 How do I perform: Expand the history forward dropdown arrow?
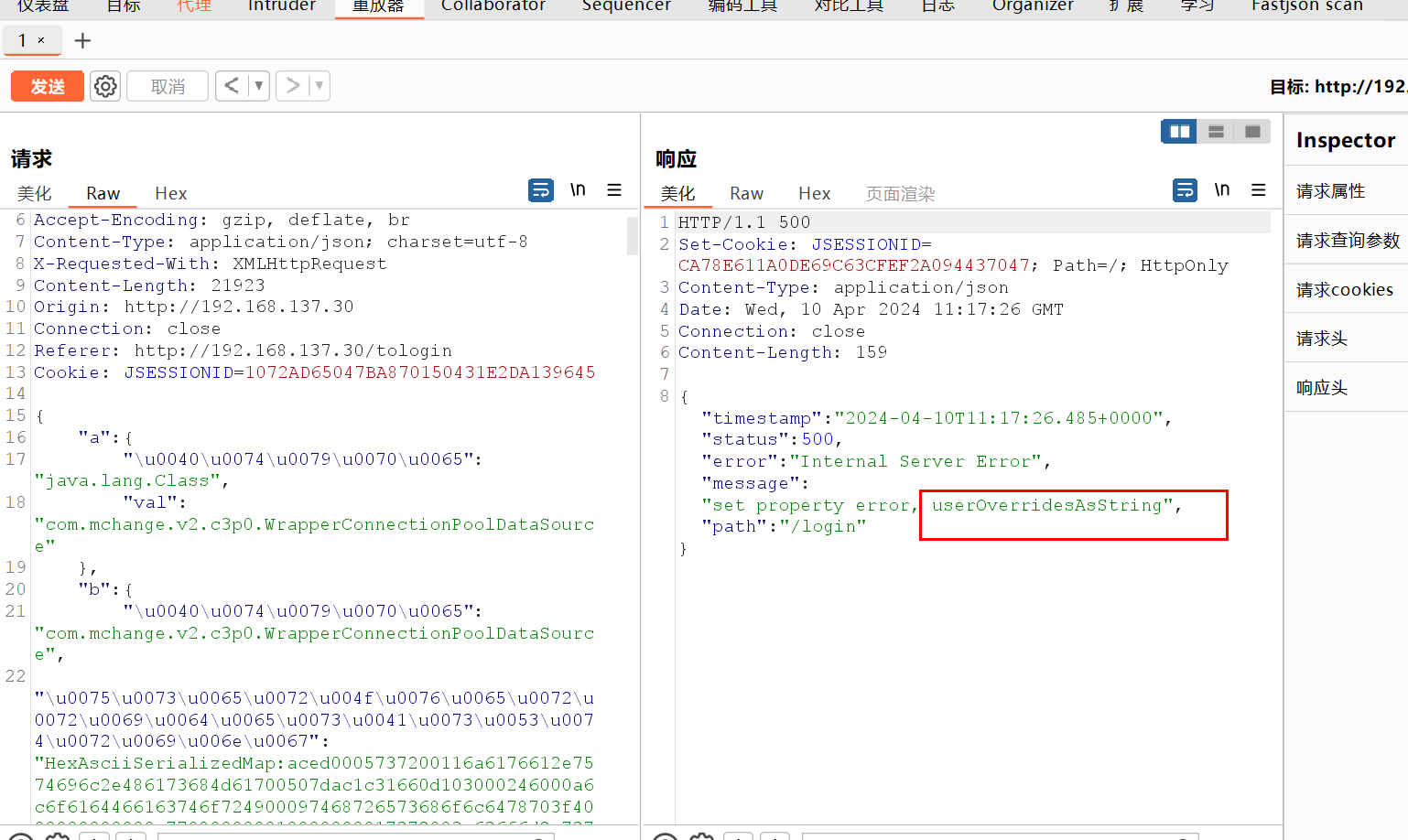pyautogui.click(x=320, y=86)
